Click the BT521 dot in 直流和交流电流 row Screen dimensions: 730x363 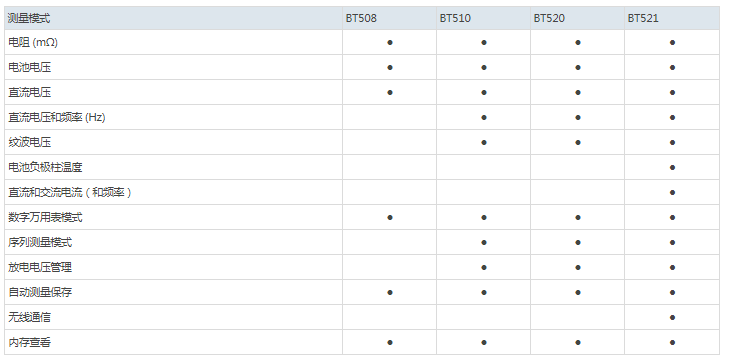point(672,192)
